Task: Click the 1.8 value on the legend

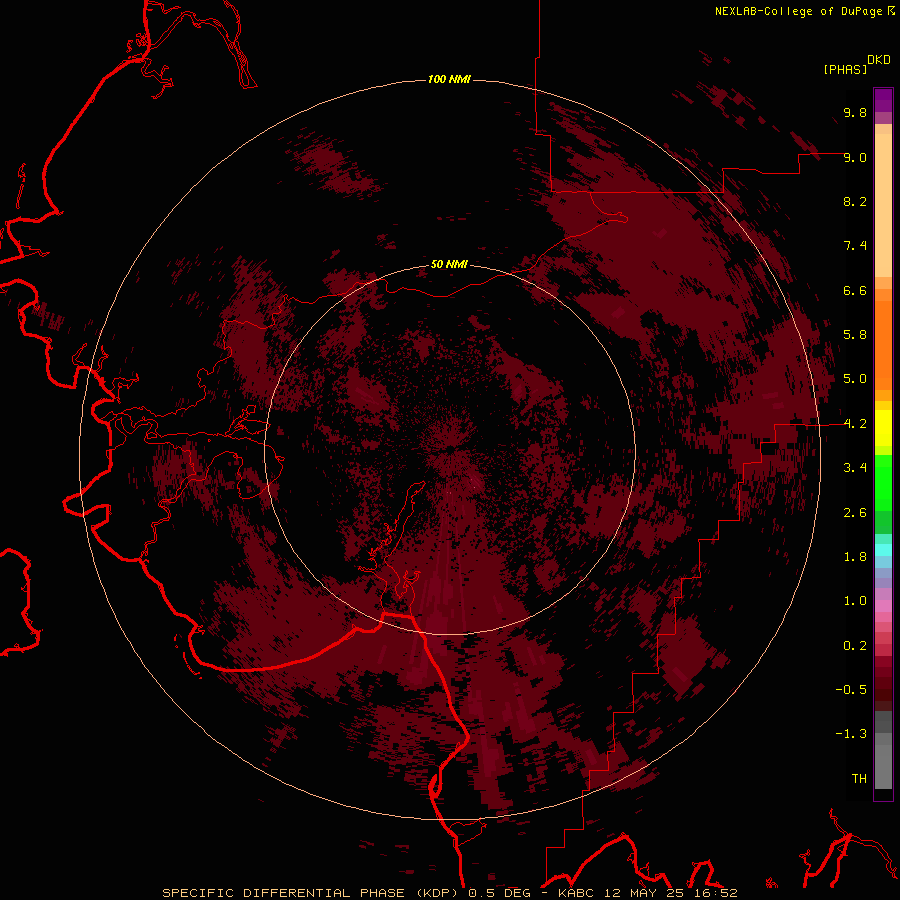Action: point(855,557)
